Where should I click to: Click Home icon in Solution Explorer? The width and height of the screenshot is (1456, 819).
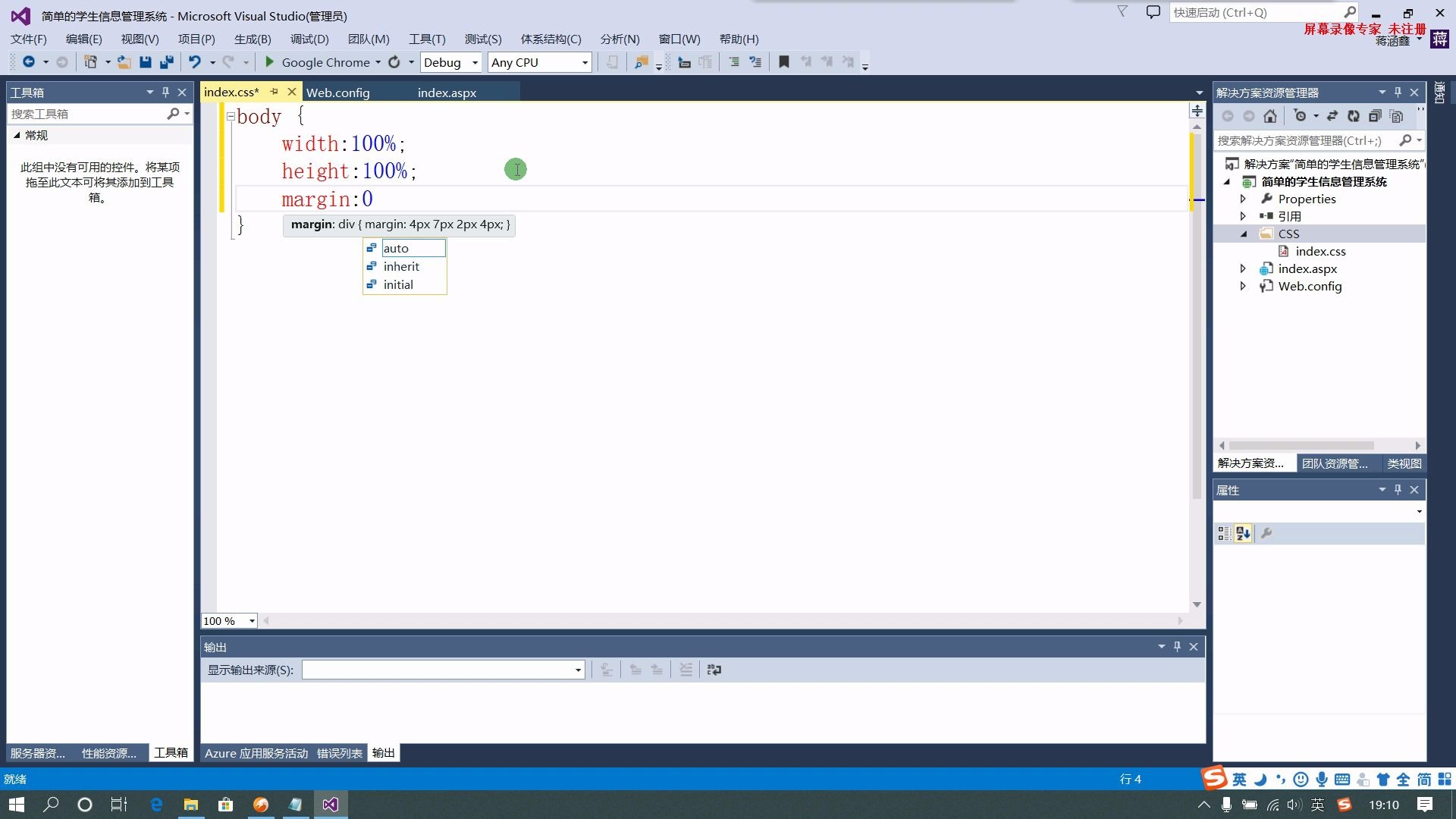tap(1270, 116)
